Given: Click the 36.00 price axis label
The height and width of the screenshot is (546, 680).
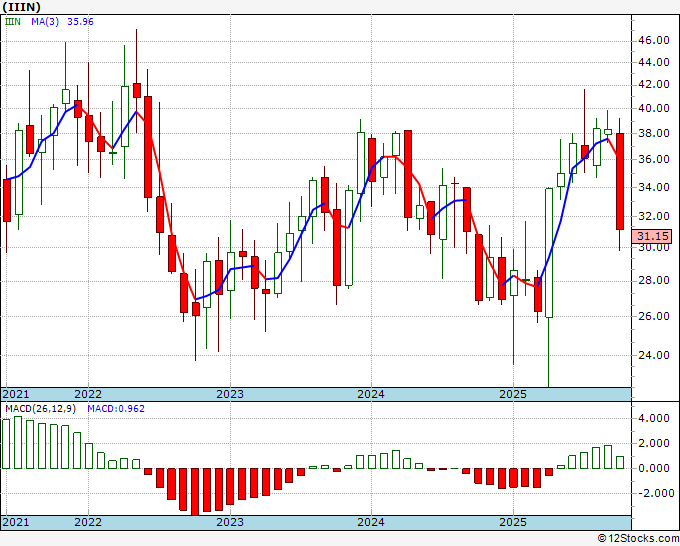Looking at the screenshot, I should click(654, 160).
